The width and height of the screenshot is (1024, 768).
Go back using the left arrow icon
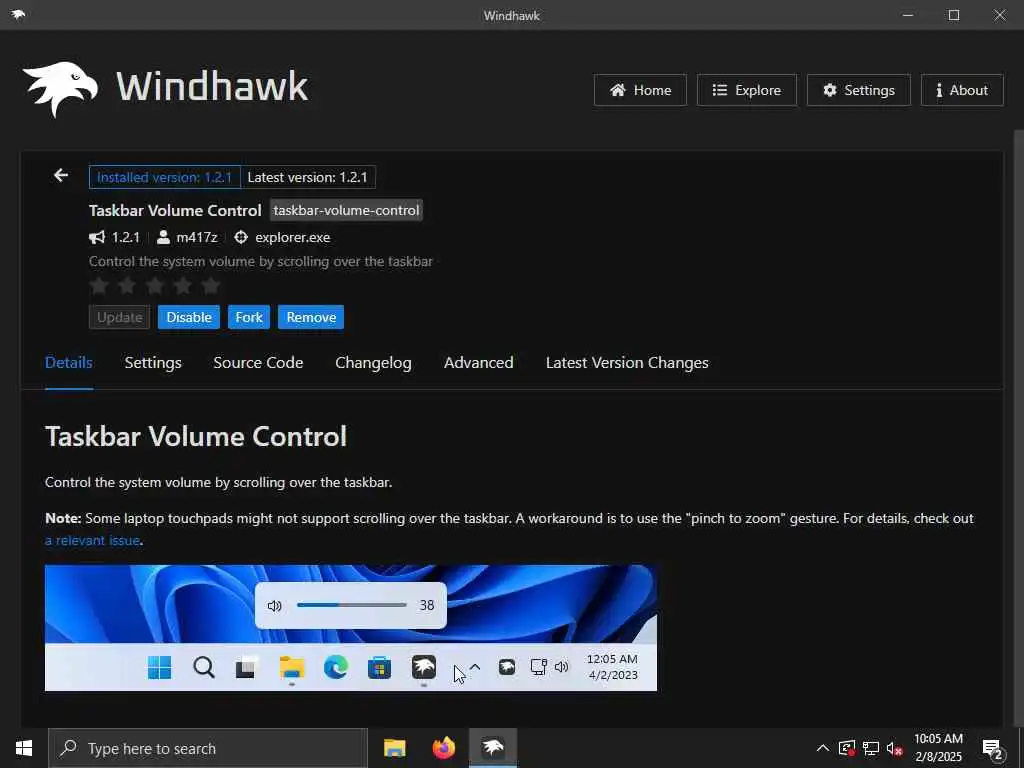61,175
